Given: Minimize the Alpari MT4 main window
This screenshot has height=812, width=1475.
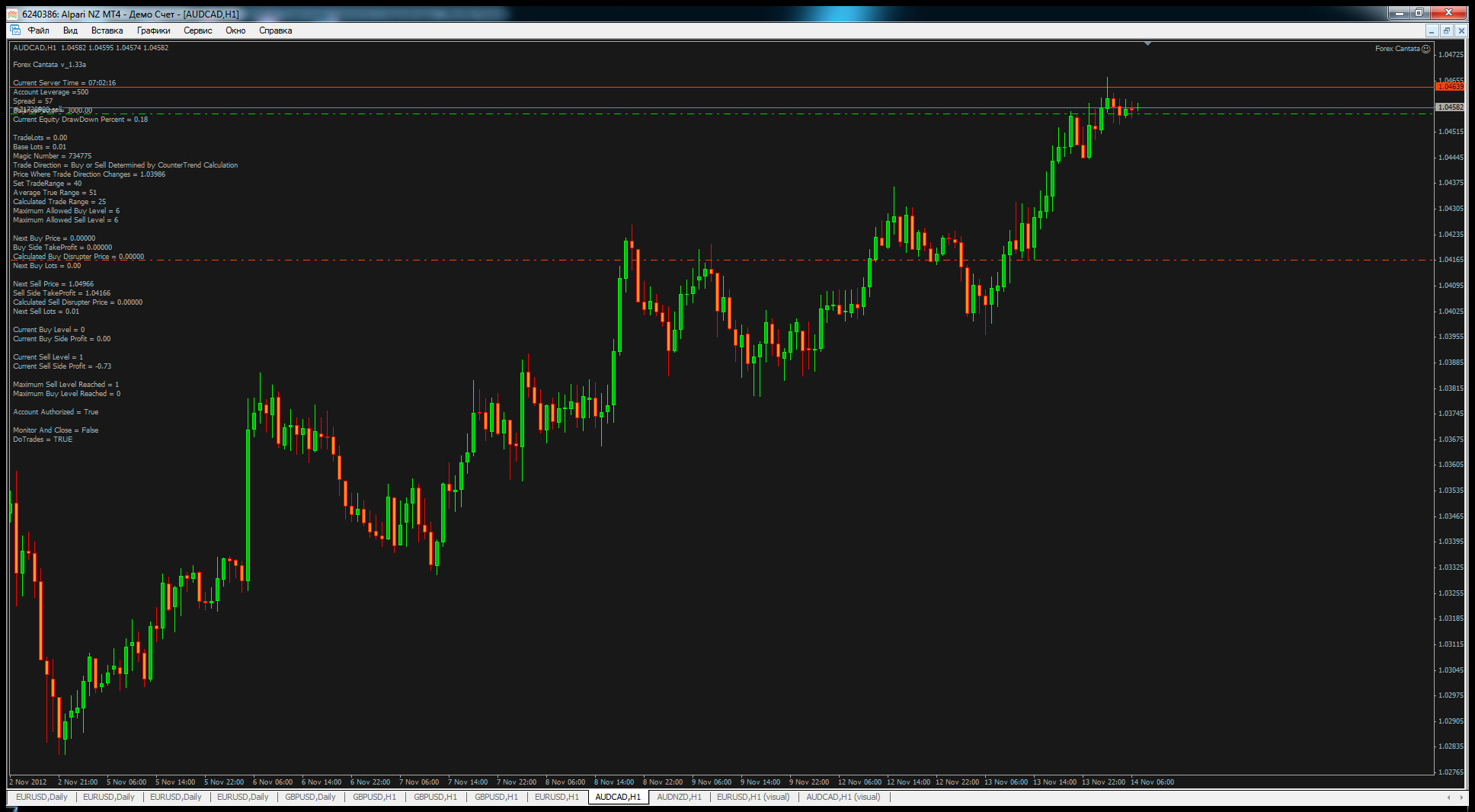Looking at the screenshot, I should click(1399, 13).
